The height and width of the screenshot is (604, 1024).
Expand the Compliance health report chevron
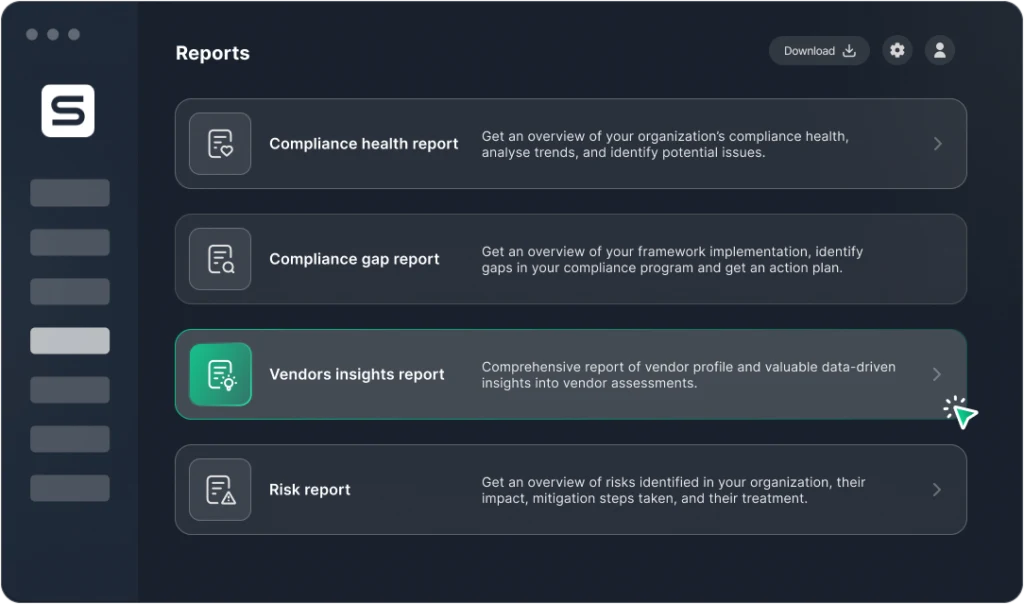coord(937,144)
